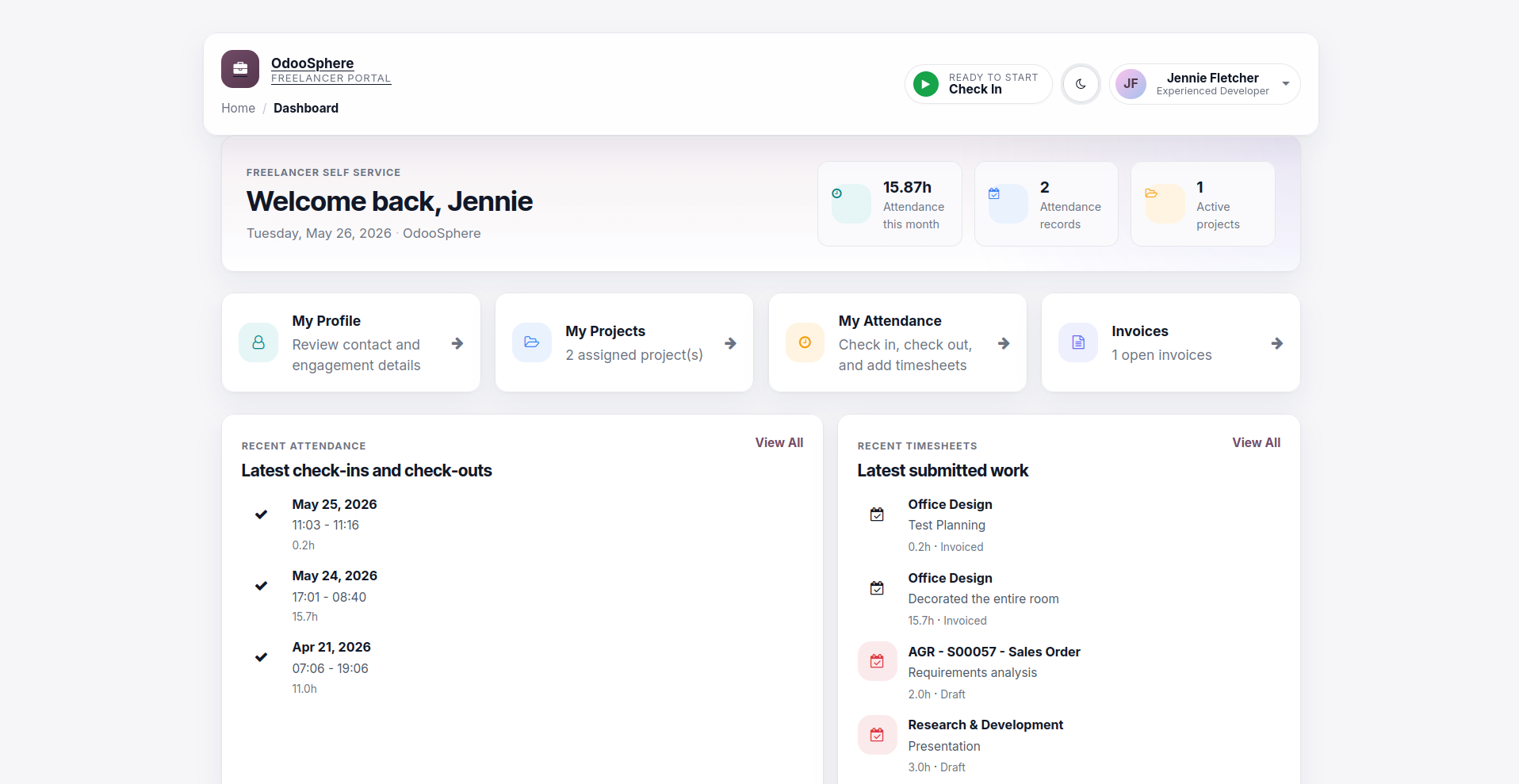Viewport: 1519px width, 784px height.
Task: Open the My Projects card title
Action: (x=606, y=331)
